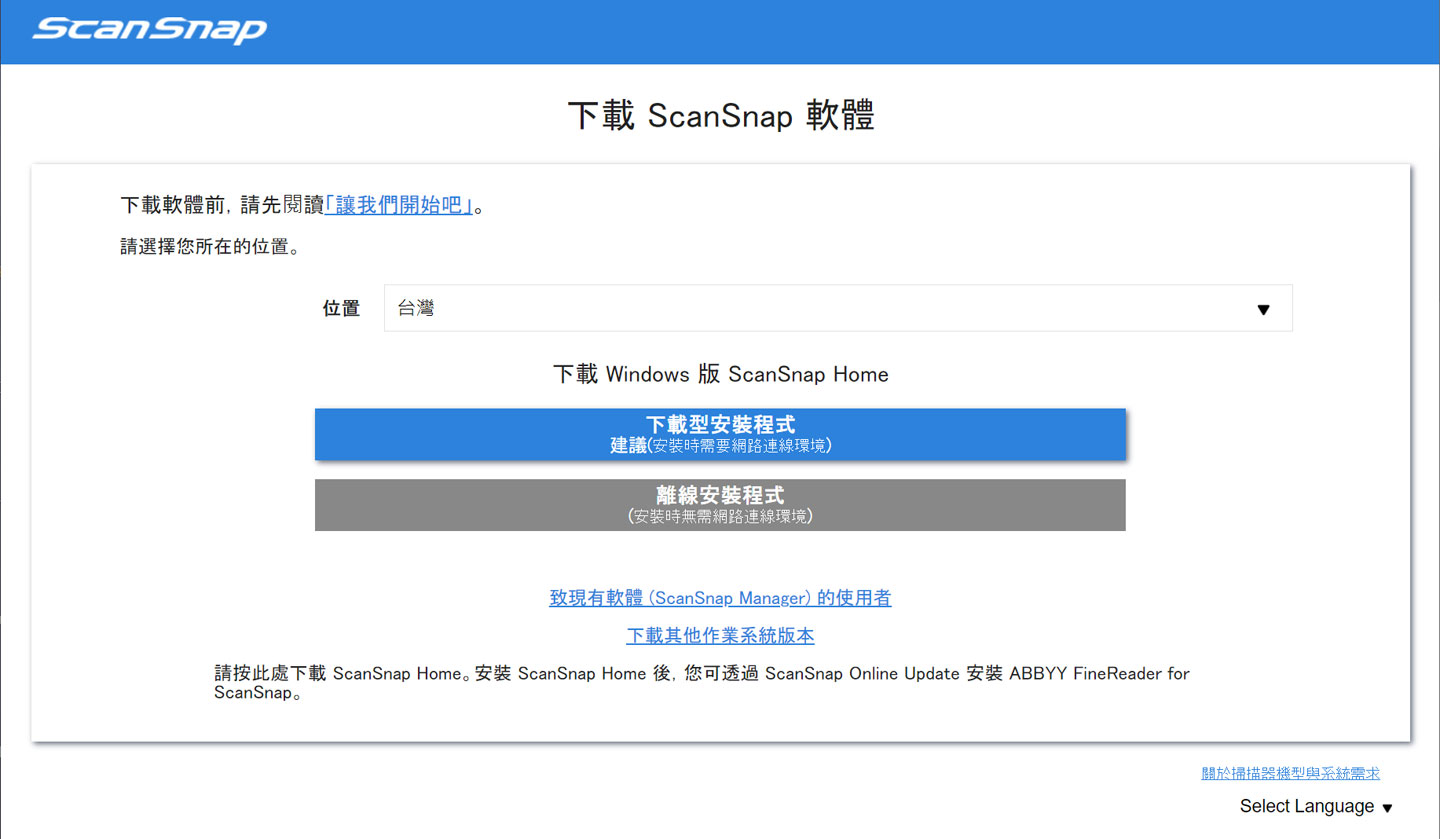Image resolution: width=1440 pixels, height=839 pixels.
Task: Click the Select Language chevron arrow
Action: pos(1388,807)
